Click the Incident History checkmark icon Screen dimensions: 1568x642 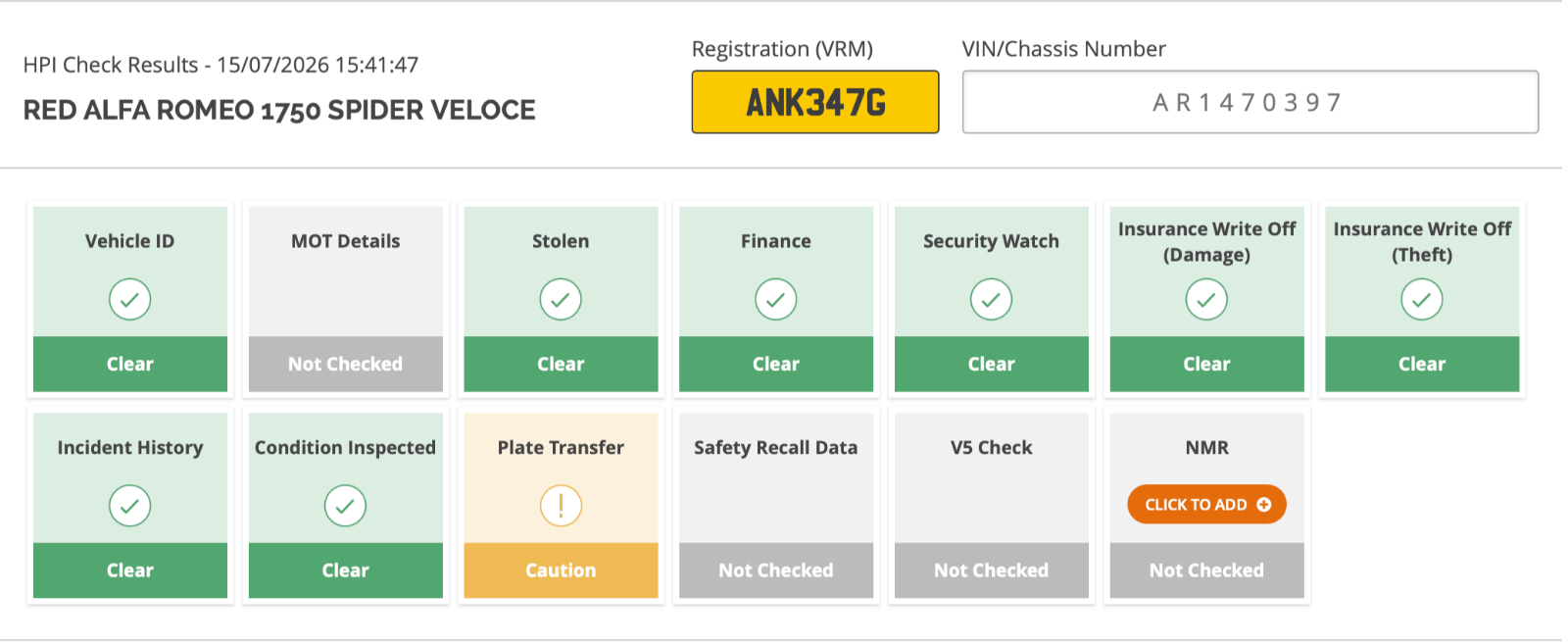click(130, 506)
